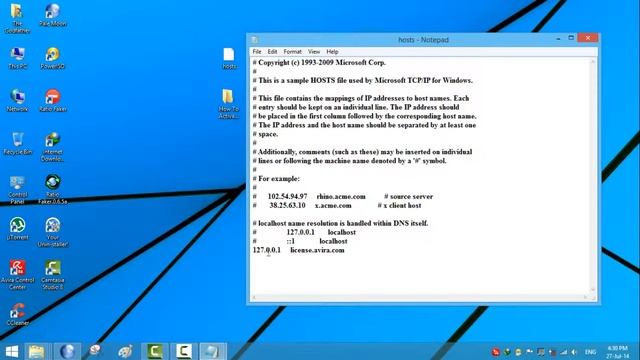Screen dimensions: 640x360
Task: Select the Network desktop icon
Action: [17, 101]
